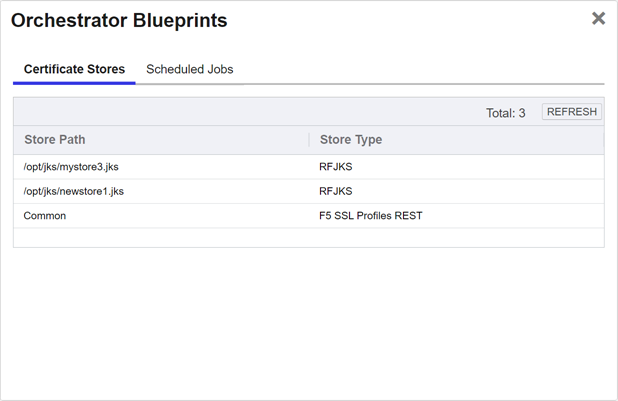Click RFJKS type in the newstore1.jks row
Screen dimensions: 618x401
336,191
